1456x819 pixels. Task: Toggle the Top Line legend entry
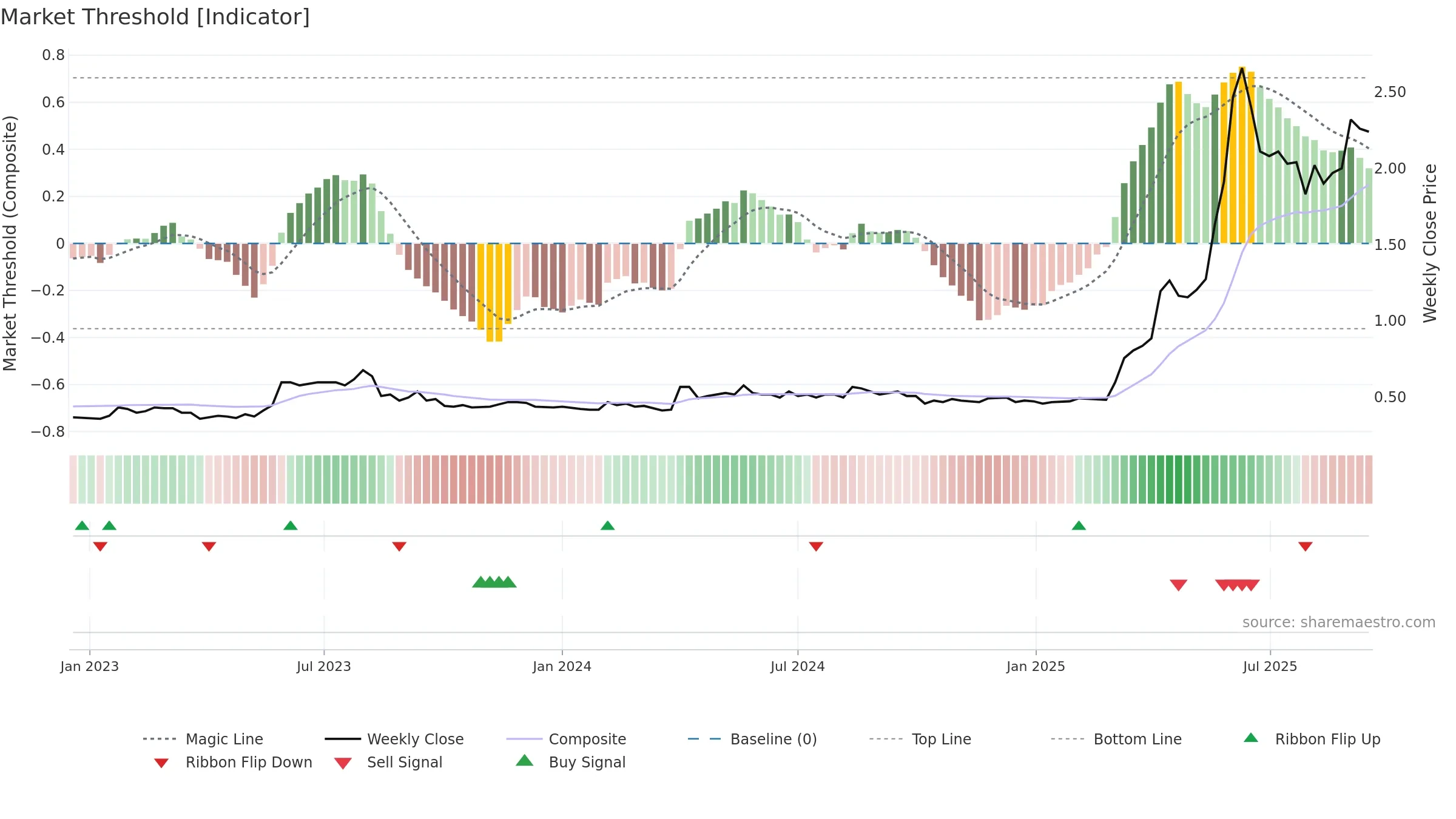(920, 739)
